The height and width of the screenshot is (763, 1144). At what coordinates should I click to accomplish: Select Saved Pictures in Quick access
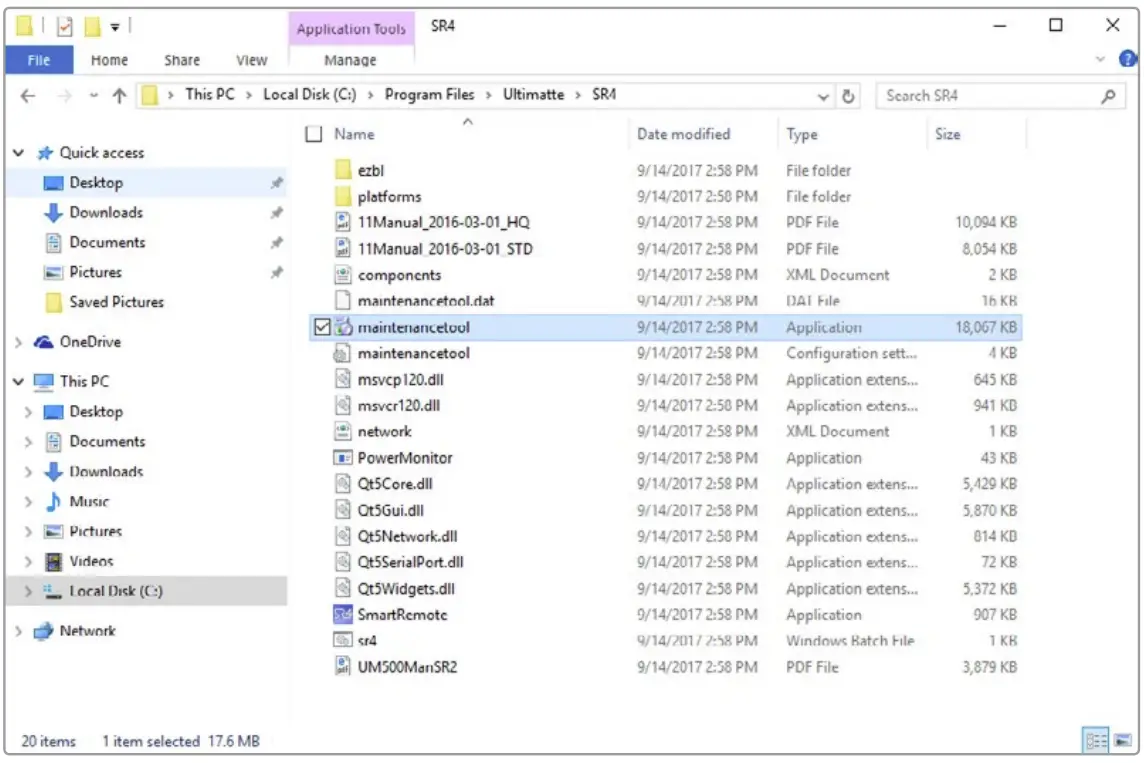tap(117, 302)
